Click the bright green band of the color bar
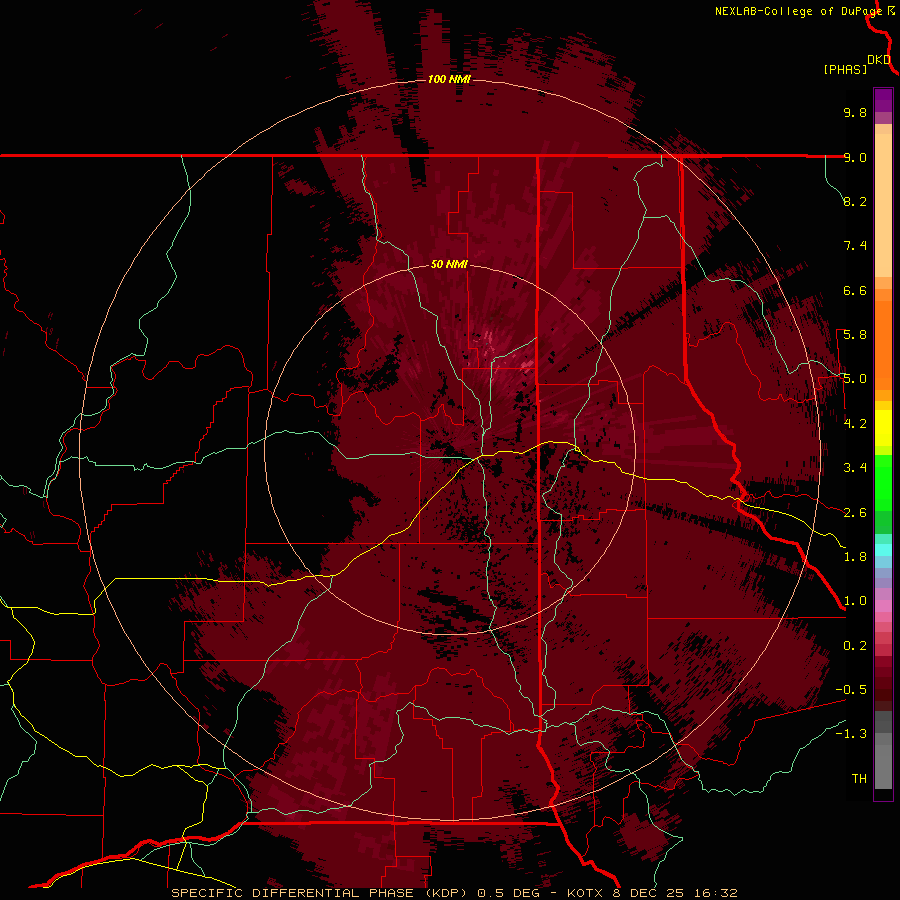Screen dimensions: 900x900 coord(883,482)
